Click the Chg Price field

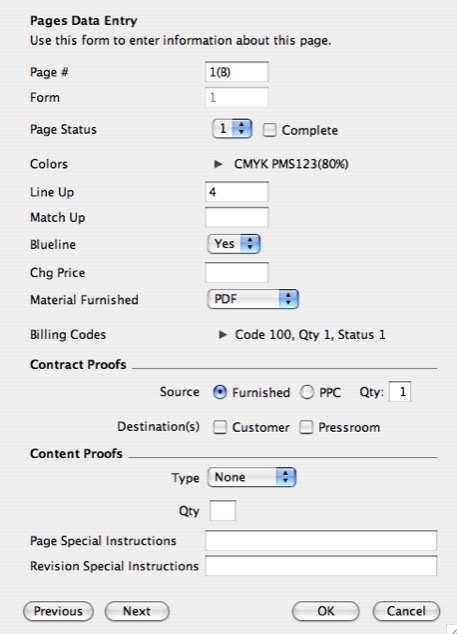(237, 272)
